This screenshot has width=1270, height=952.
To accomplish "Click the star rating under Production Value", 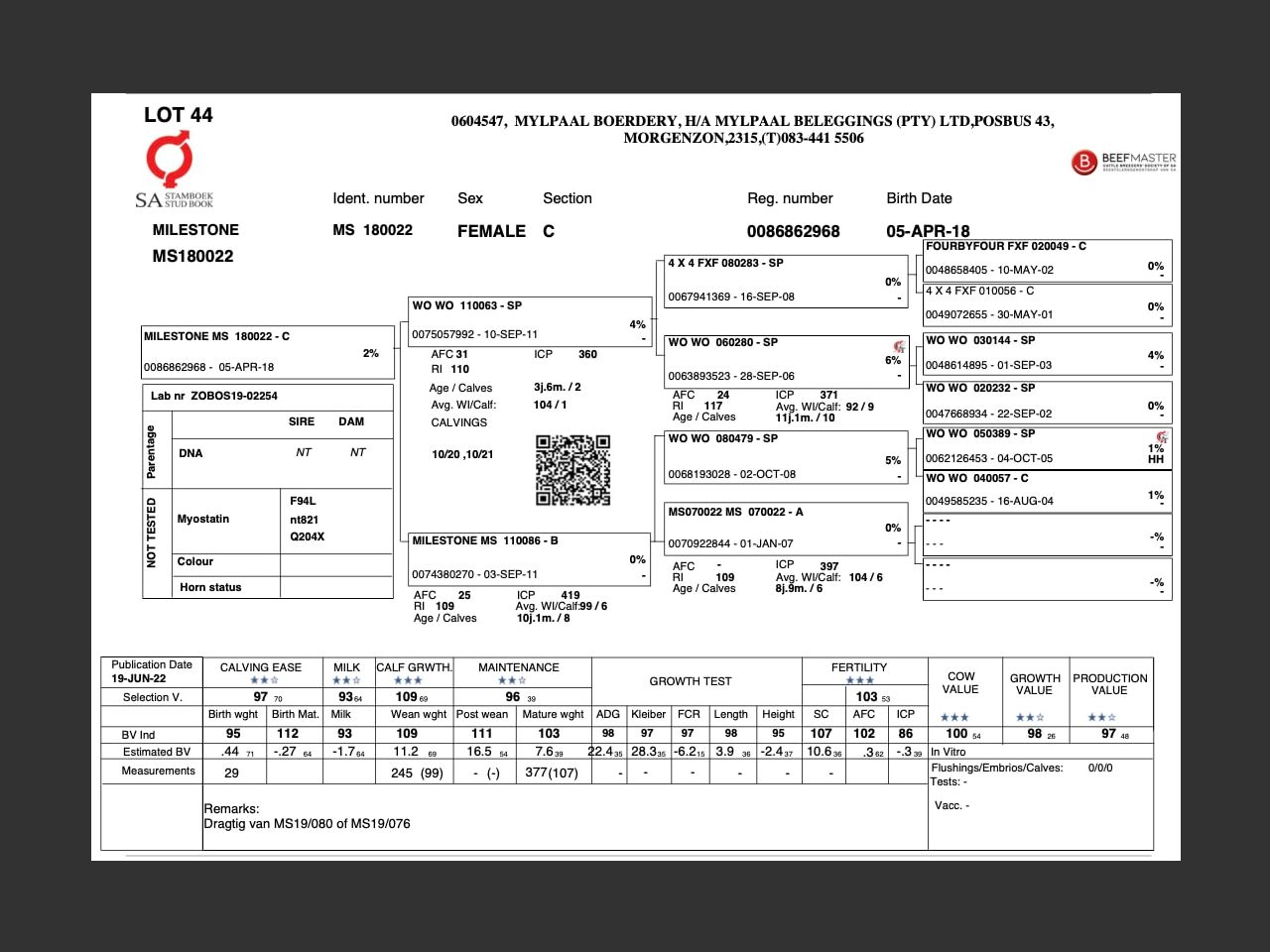I will (1101, 717).
